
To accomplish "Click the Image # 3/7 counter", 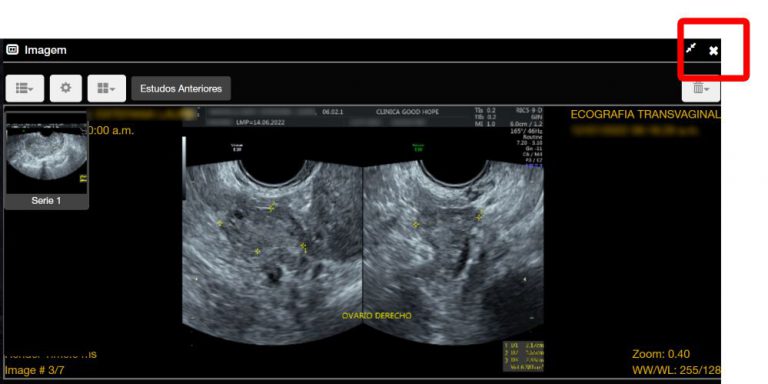I will coord(34,370).
